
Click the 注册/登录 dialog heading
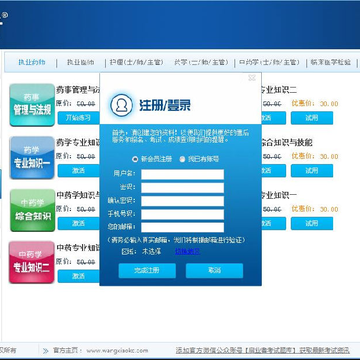point(165,106)
